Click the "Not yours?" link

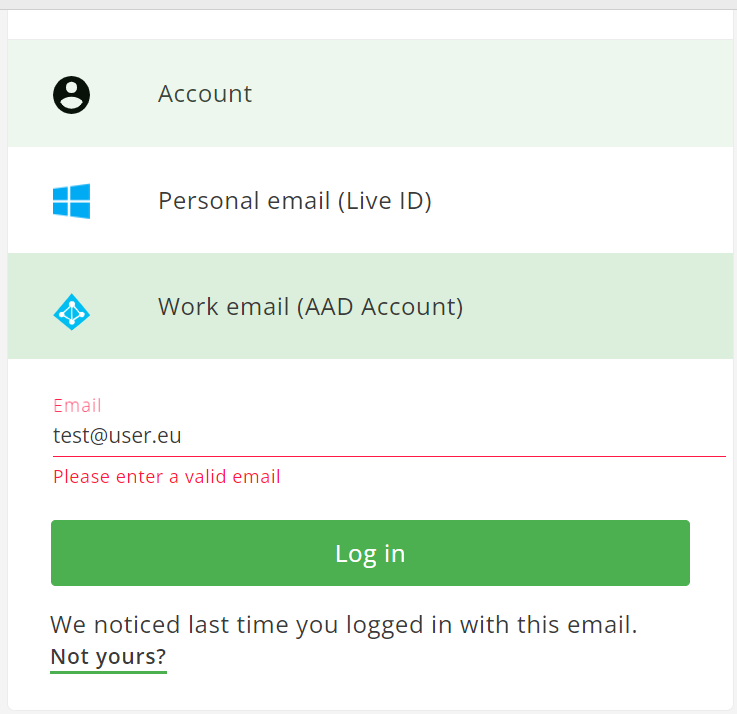tap(108, 657)
